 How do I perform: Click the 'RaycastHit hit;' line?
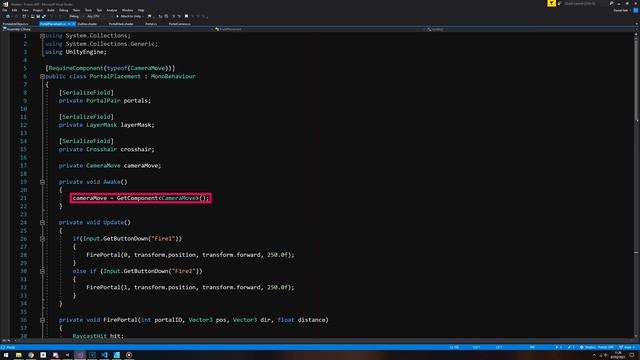pos(98,336)
